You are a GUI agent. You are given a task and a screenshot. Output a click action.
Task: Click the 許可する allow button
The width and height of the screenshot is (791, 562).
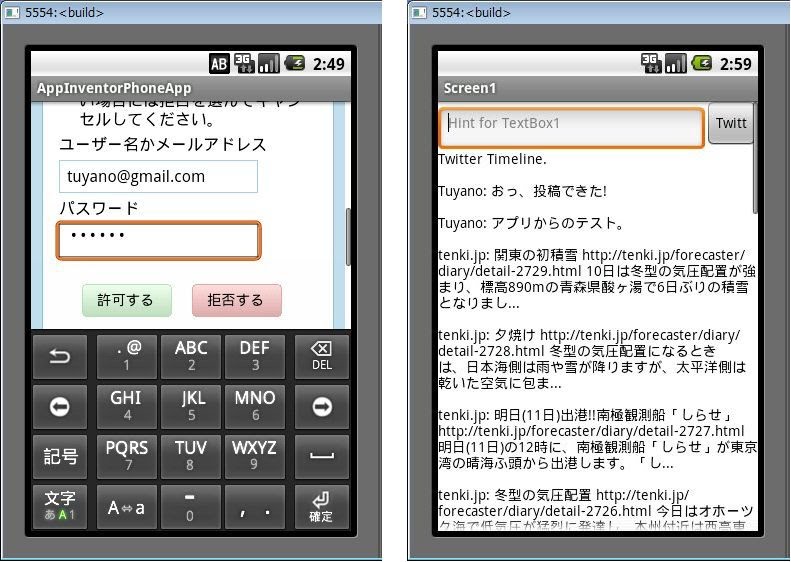(x=126, y=300)
